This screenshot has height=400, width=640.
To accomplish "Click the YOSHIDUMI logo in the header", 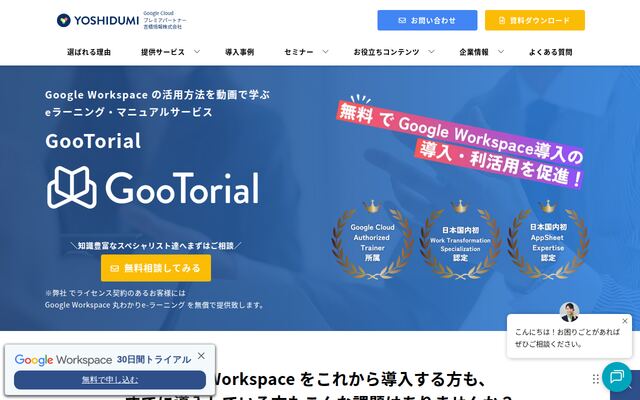I will pos(98,20).
